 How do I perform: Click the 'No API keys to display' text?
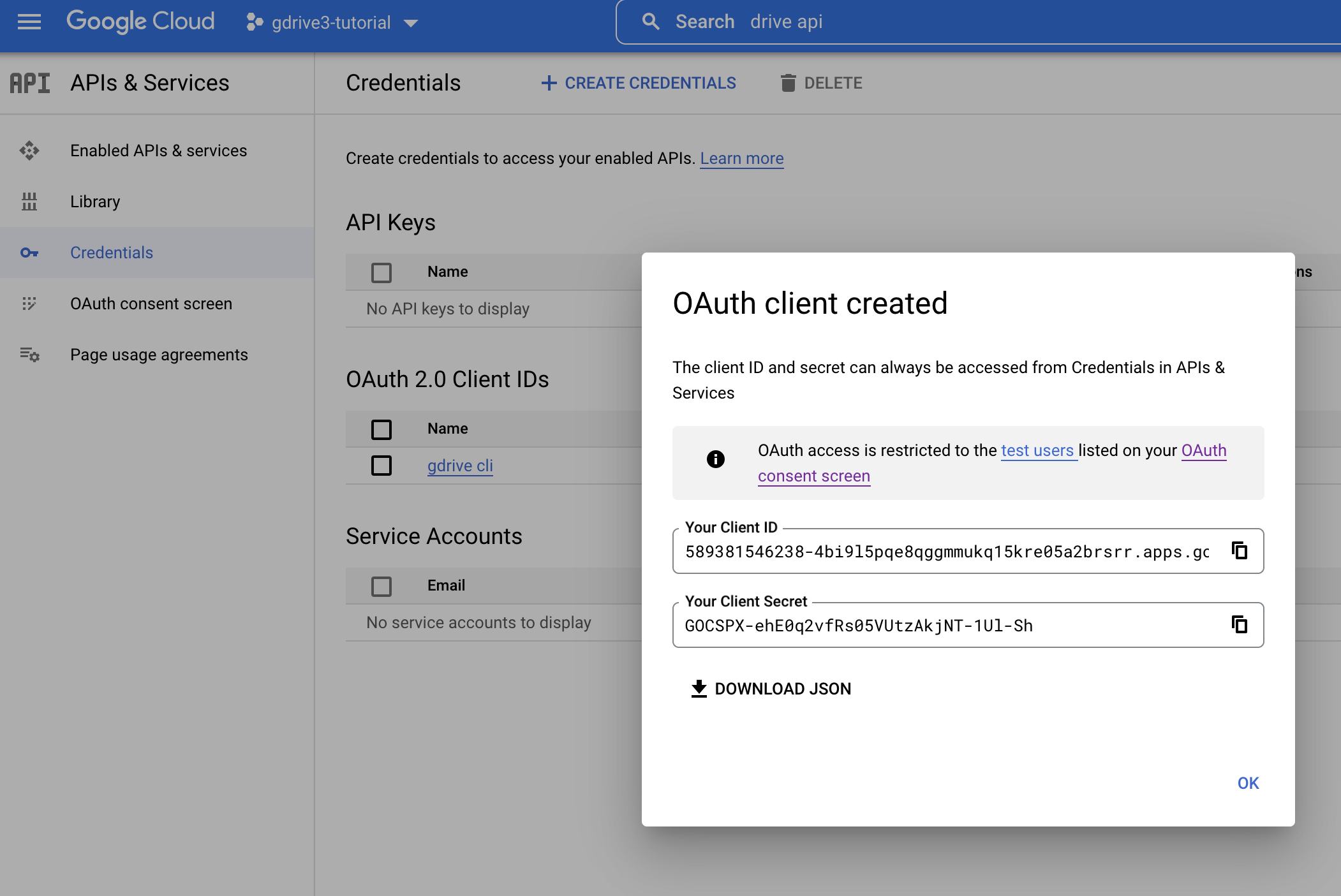click(x=448, y=309)
